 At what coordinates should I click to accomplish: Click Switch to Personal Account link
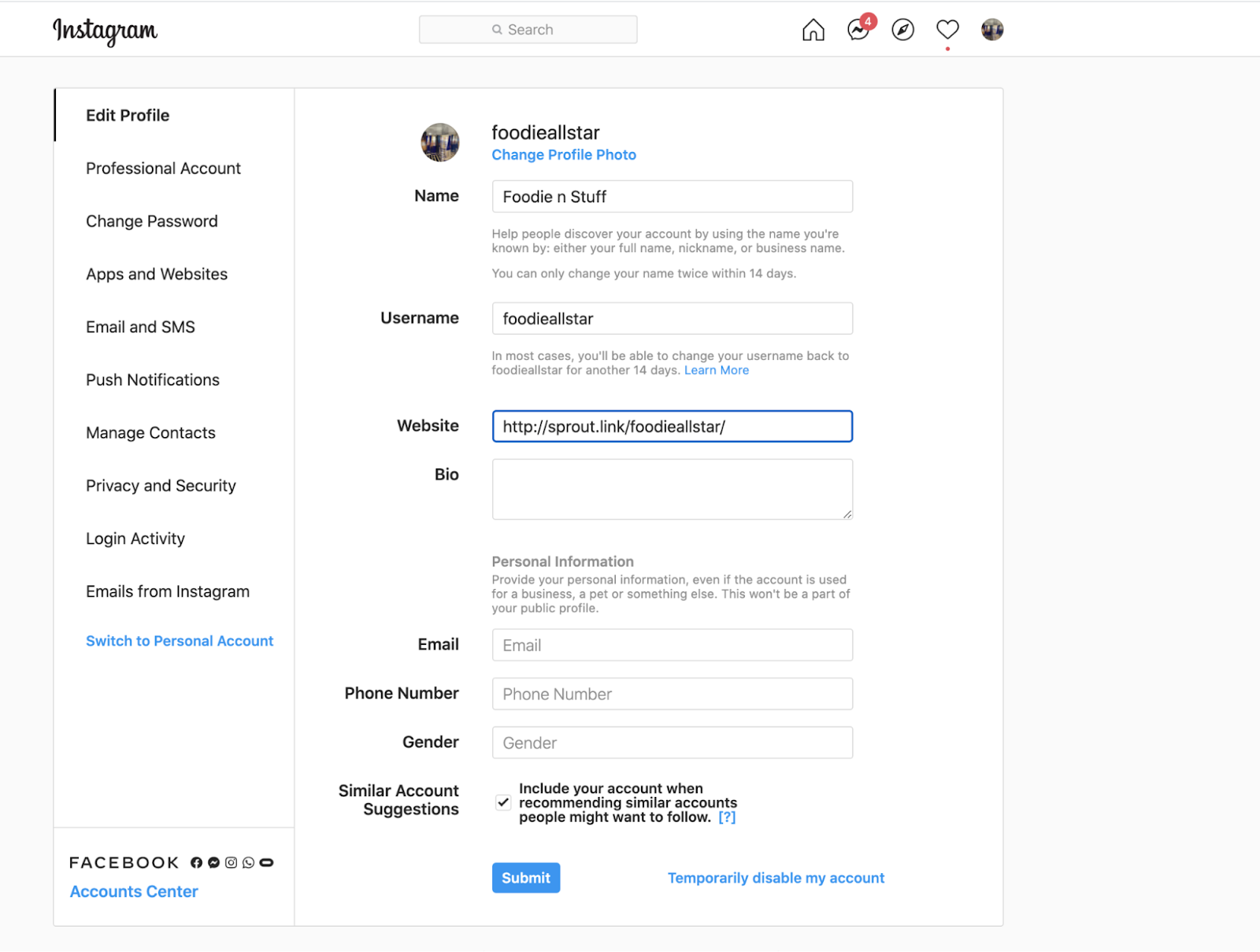180,641
